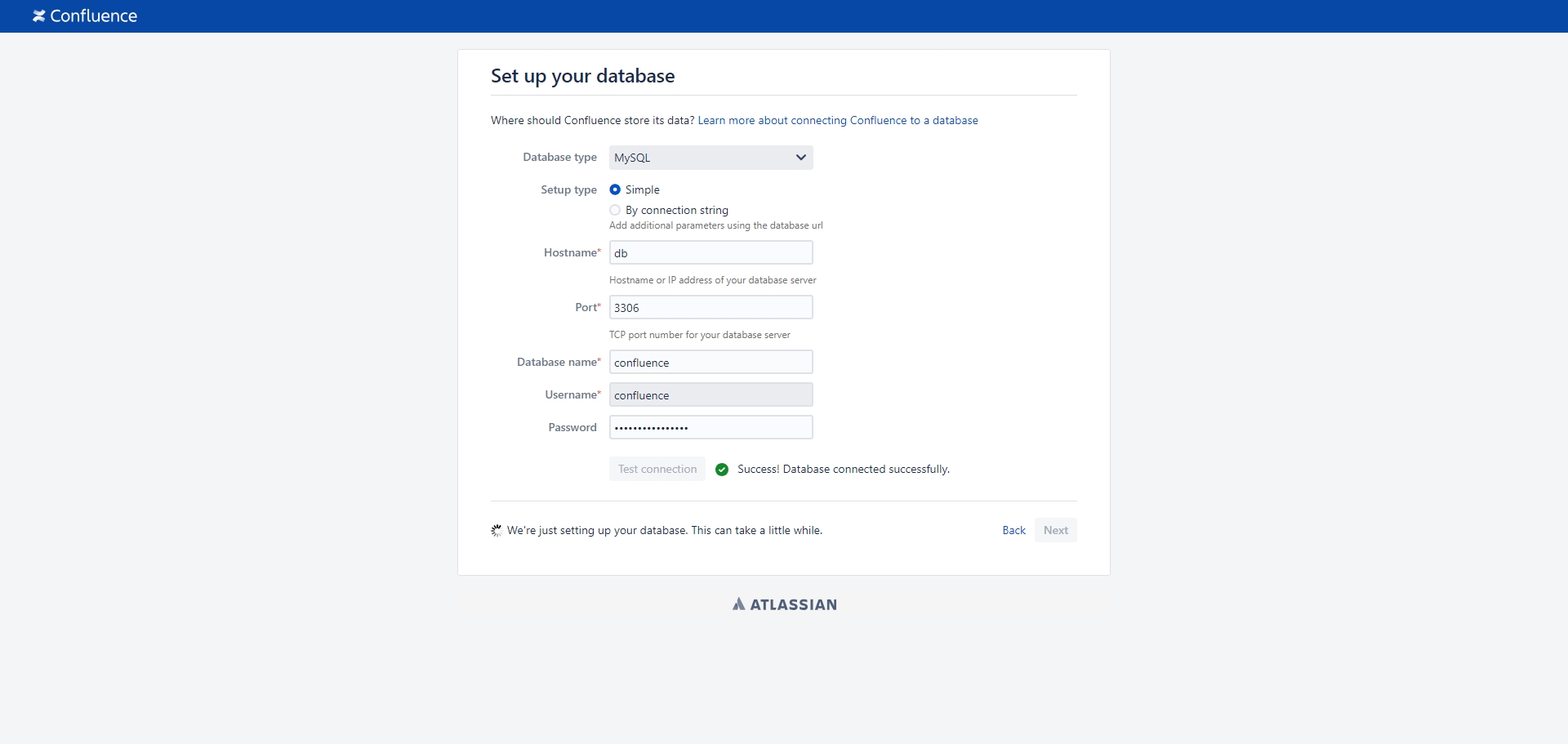Viewport: 1568px width, 744px height.
Task: Focus the Password field
Action: 710,428
